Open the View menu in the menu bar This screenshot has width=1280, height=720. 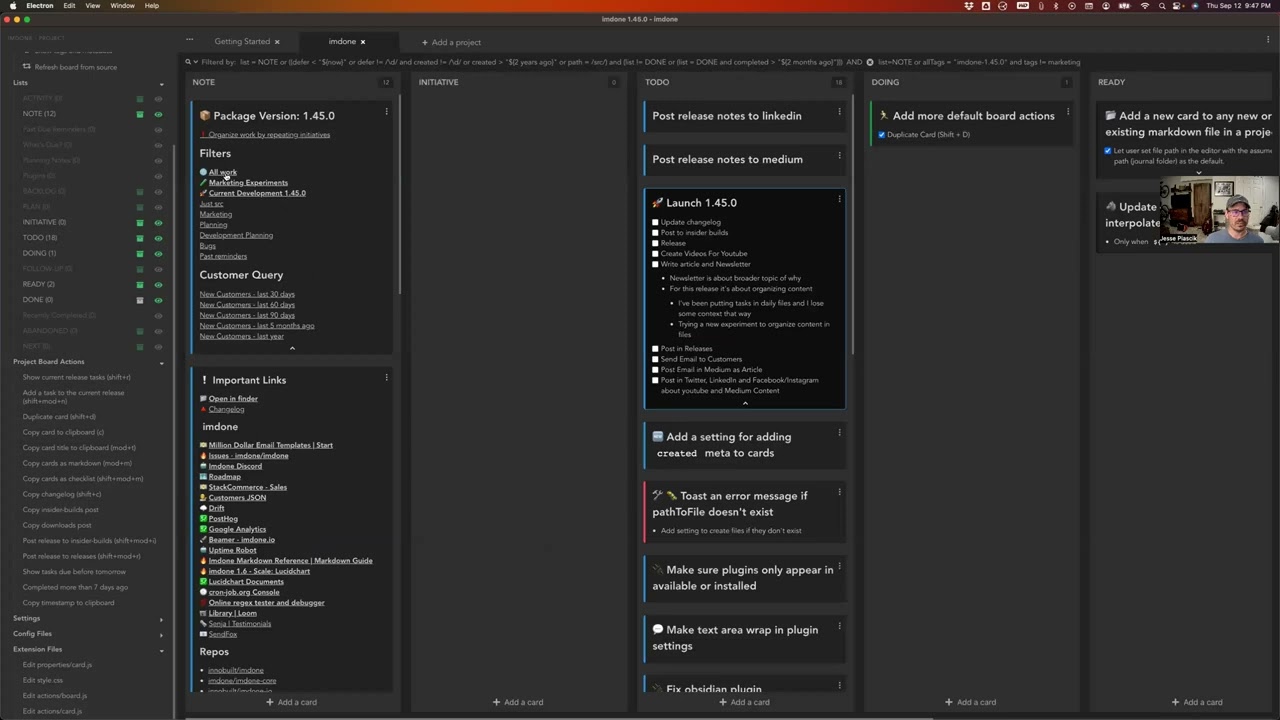[x=92, y=6]
